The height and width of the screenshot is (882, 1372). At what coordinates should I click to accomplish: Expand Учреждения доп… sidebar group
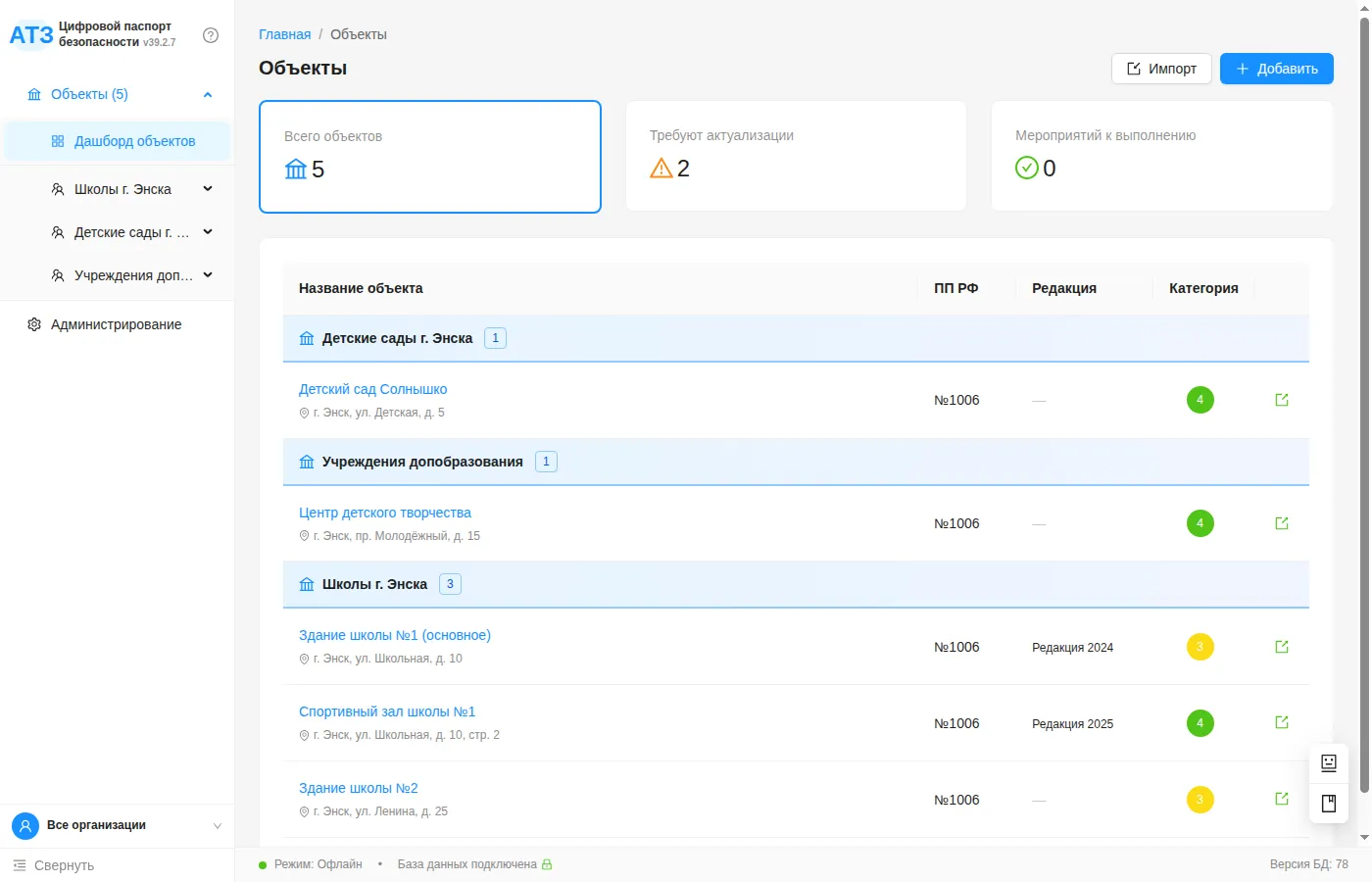(208, 275)
